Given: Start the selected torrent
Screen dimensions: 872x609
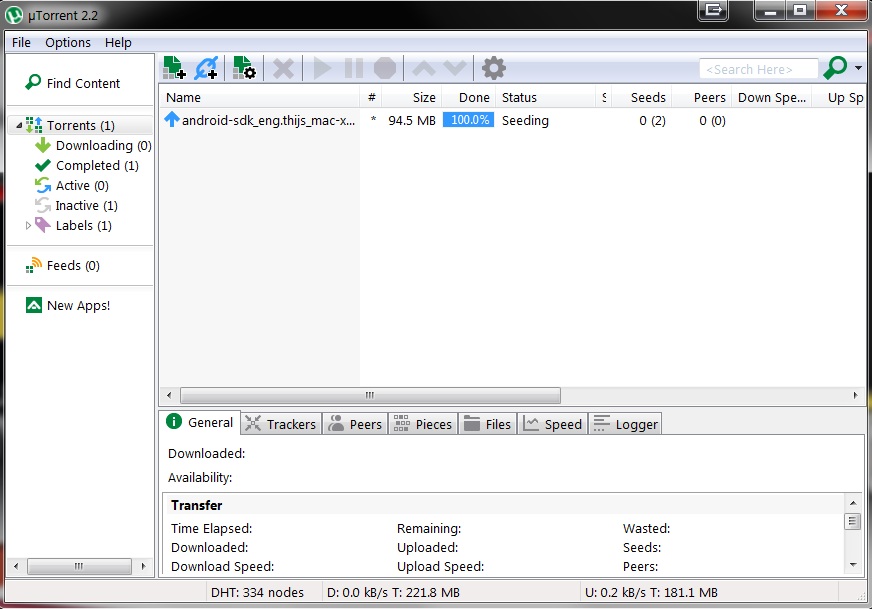Looking at the screenshot, I should (x=322, y=68).
